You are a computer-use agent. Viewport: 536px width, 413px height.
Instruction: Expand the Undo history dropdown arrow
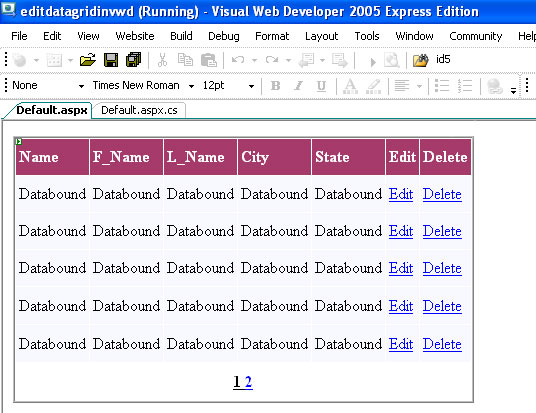(x=254, y=61)
